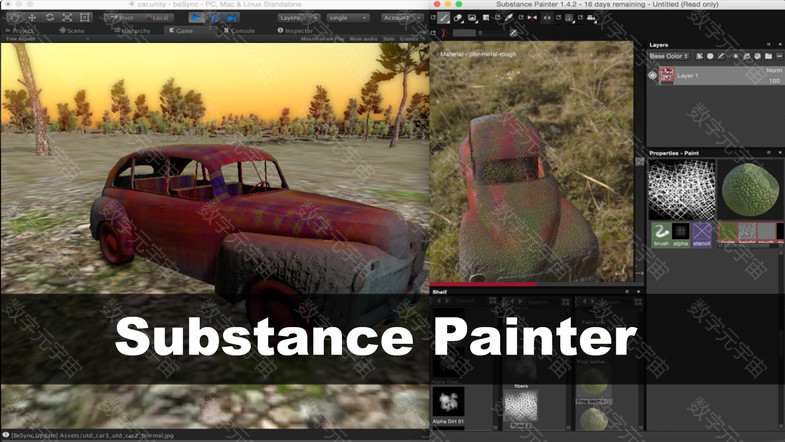The height and width of the screenshot is (442, 785).
Task: Click the diagonal brush icon in options bar
Action: click(x=513, y=33)
